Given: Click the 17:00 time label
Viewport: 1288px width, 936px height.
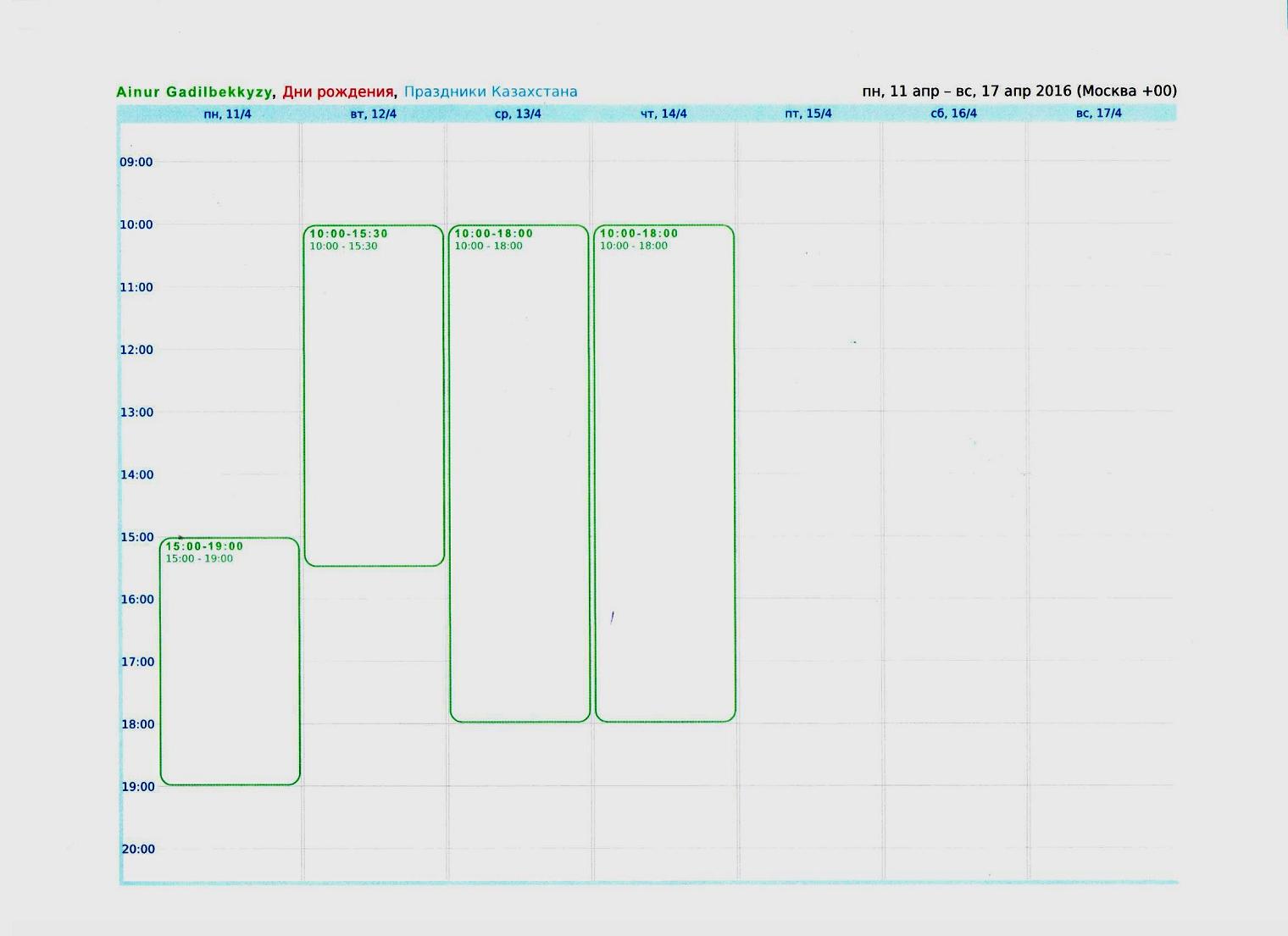Looking at the screenshot, I should pos(137,662).
